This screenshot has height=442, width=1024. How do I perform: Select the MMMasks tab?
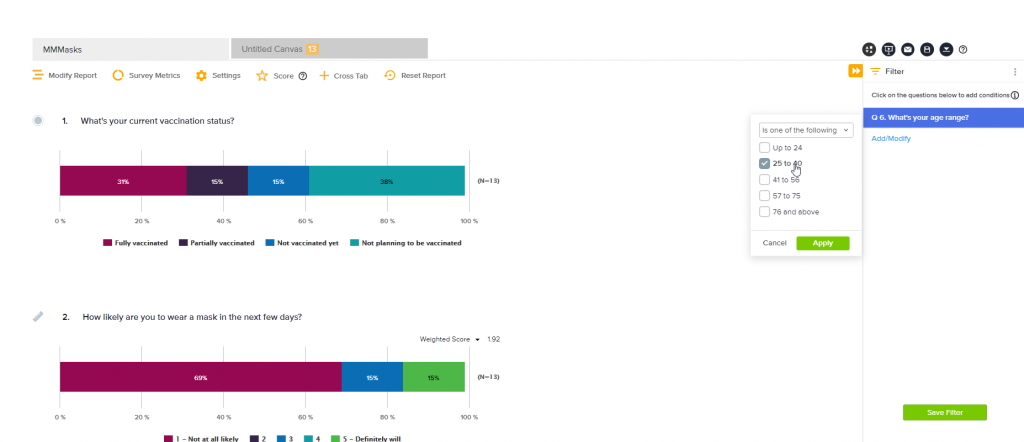coord(130,48)
